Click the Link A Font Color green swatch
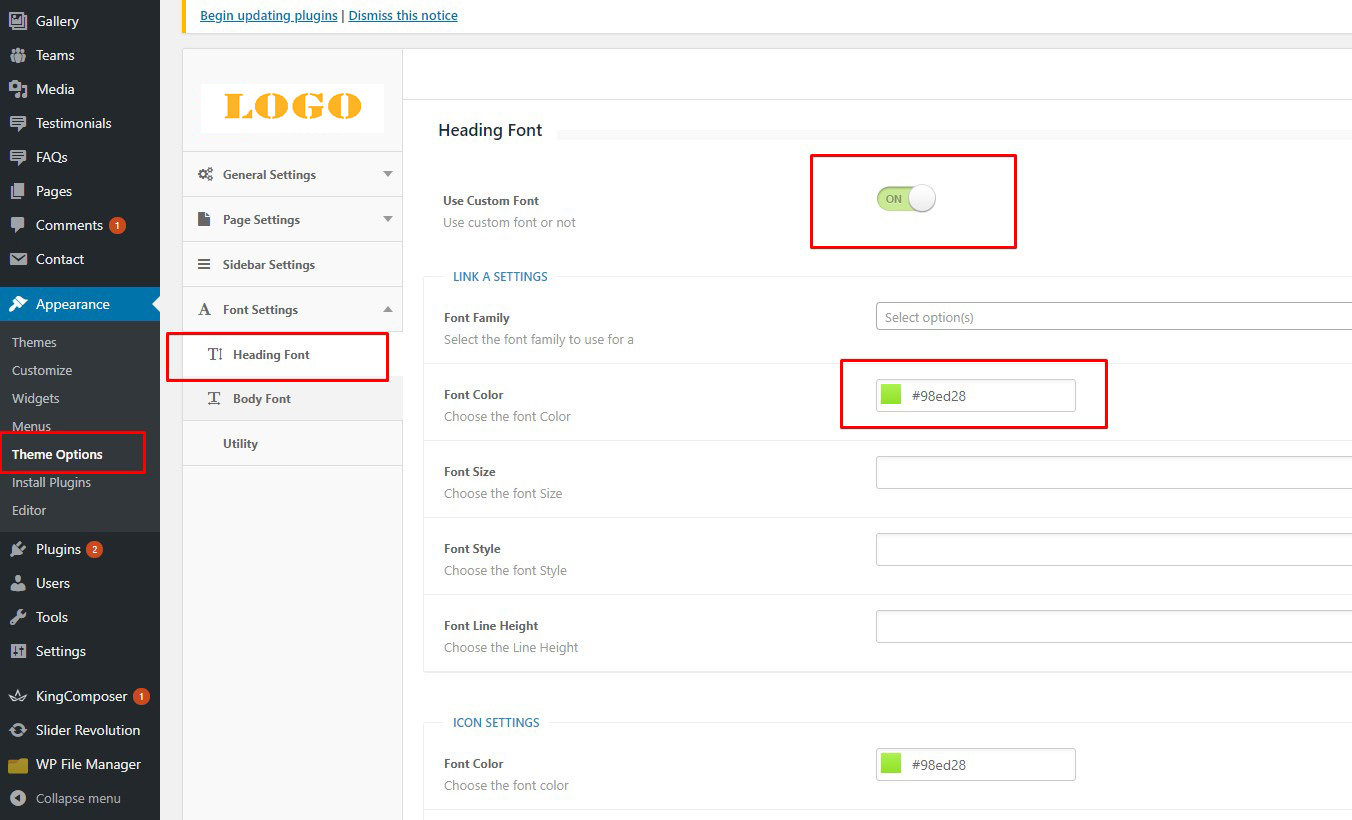1352x820 pixels. 891,395
